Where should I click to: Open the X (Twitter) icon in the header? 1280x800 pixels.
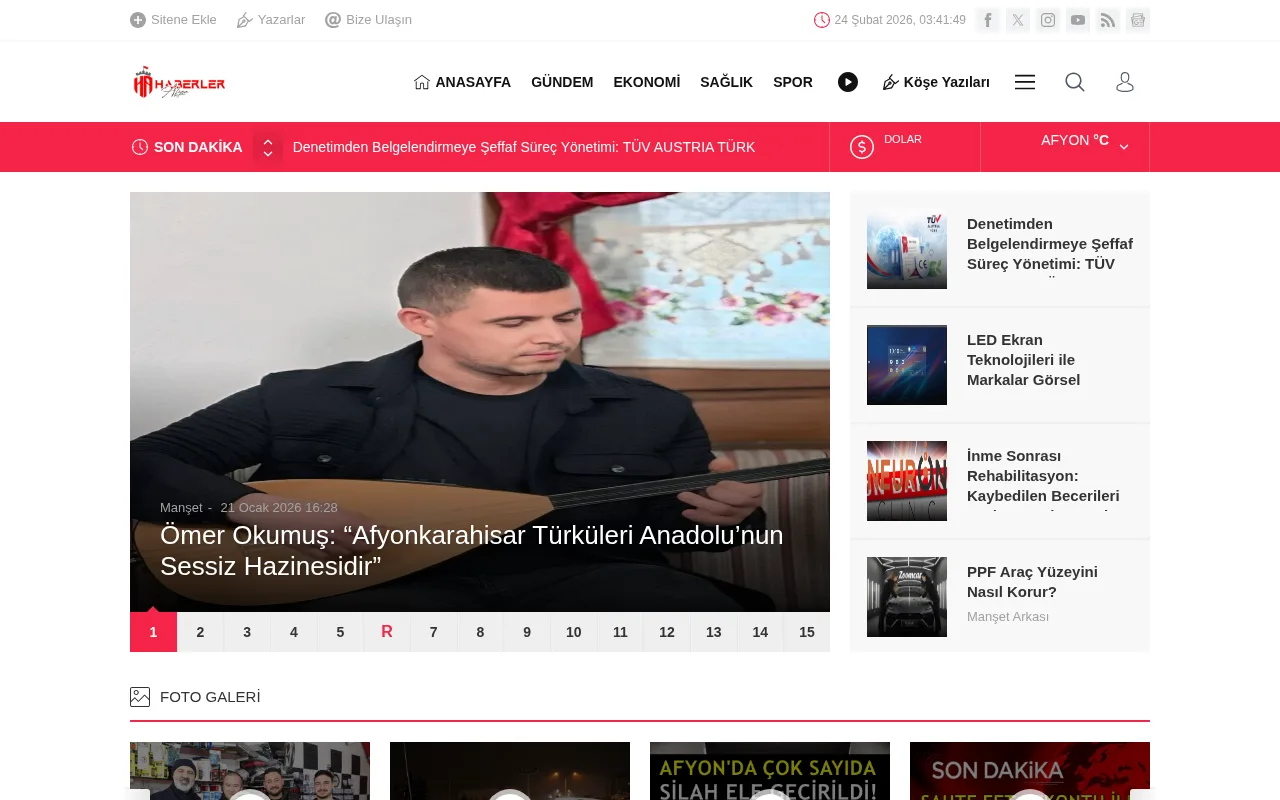point(1018,20)
